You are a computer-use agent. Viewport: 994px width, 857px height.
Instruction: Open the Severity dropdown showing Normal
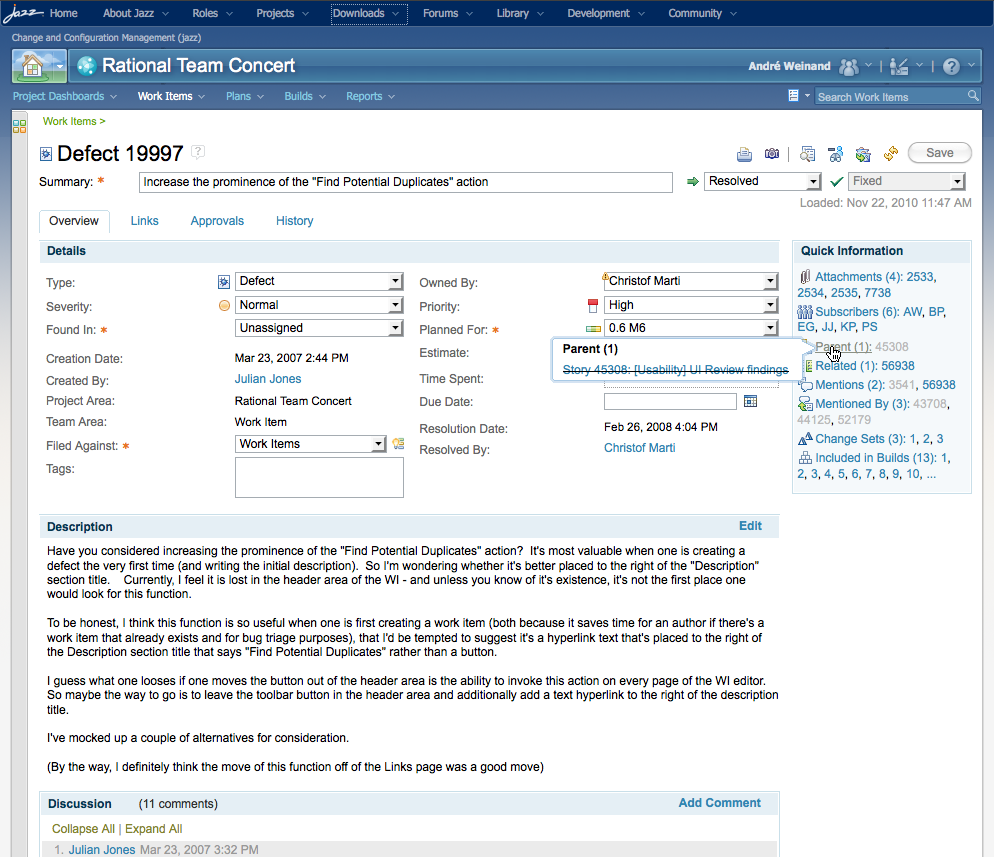pos(319,305)
